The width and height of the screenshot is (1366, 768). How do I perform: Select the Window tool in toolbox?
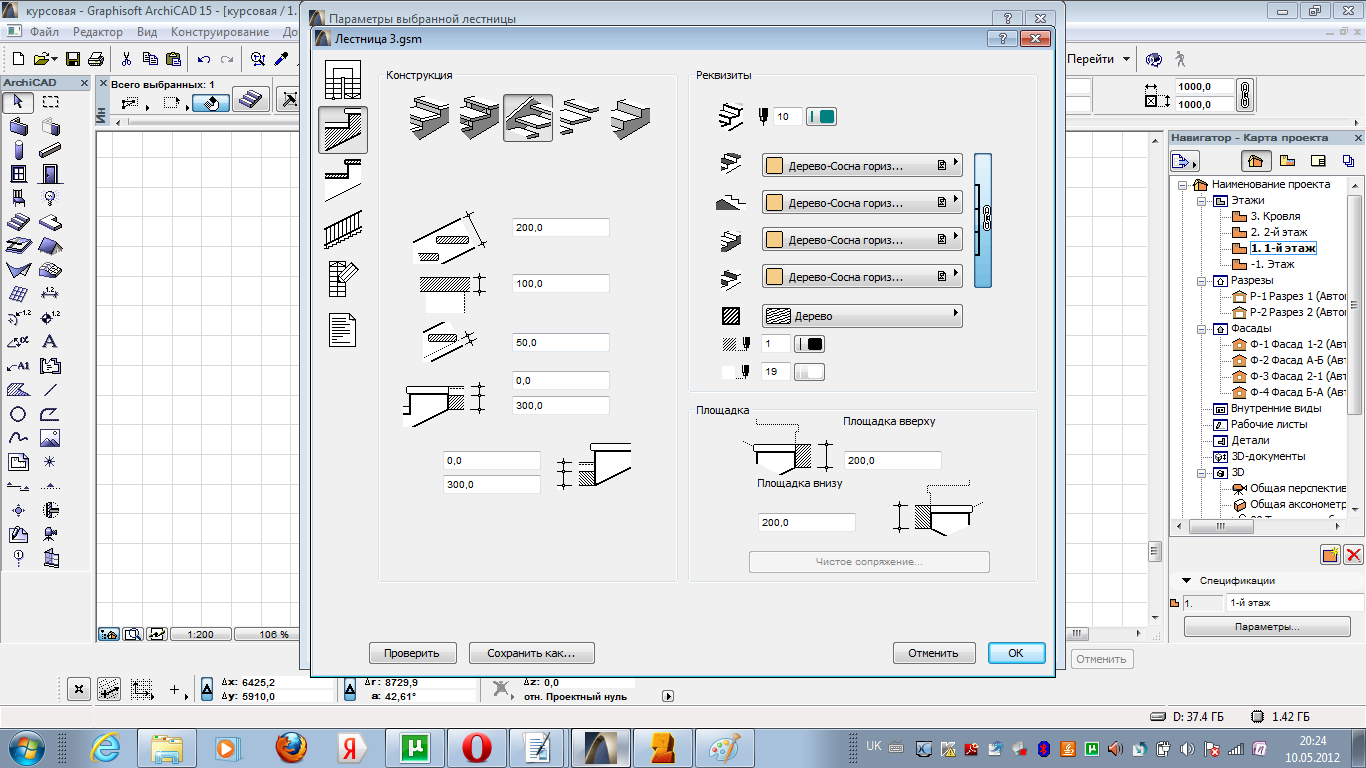click(18, 175)
